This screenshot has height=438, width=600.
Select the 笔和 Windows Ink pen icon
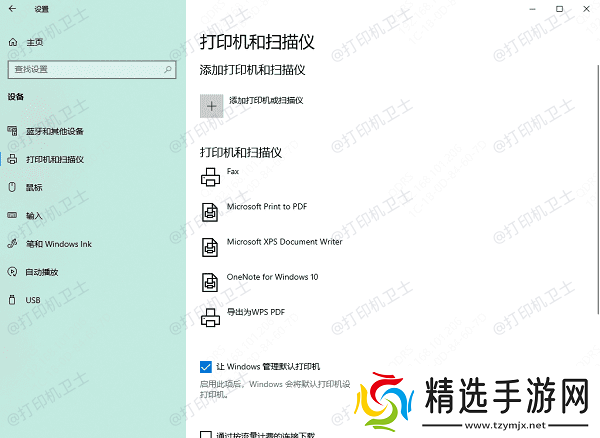tap(12, 243)
